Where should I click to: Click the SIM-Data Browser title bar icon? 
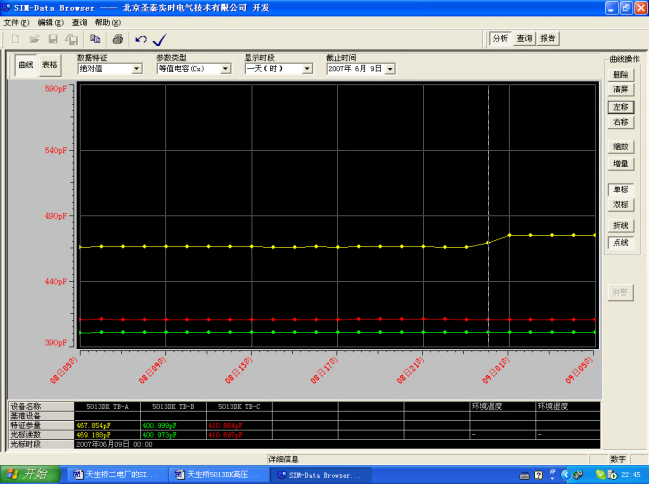pyautogui.click(x=6, y=7)
